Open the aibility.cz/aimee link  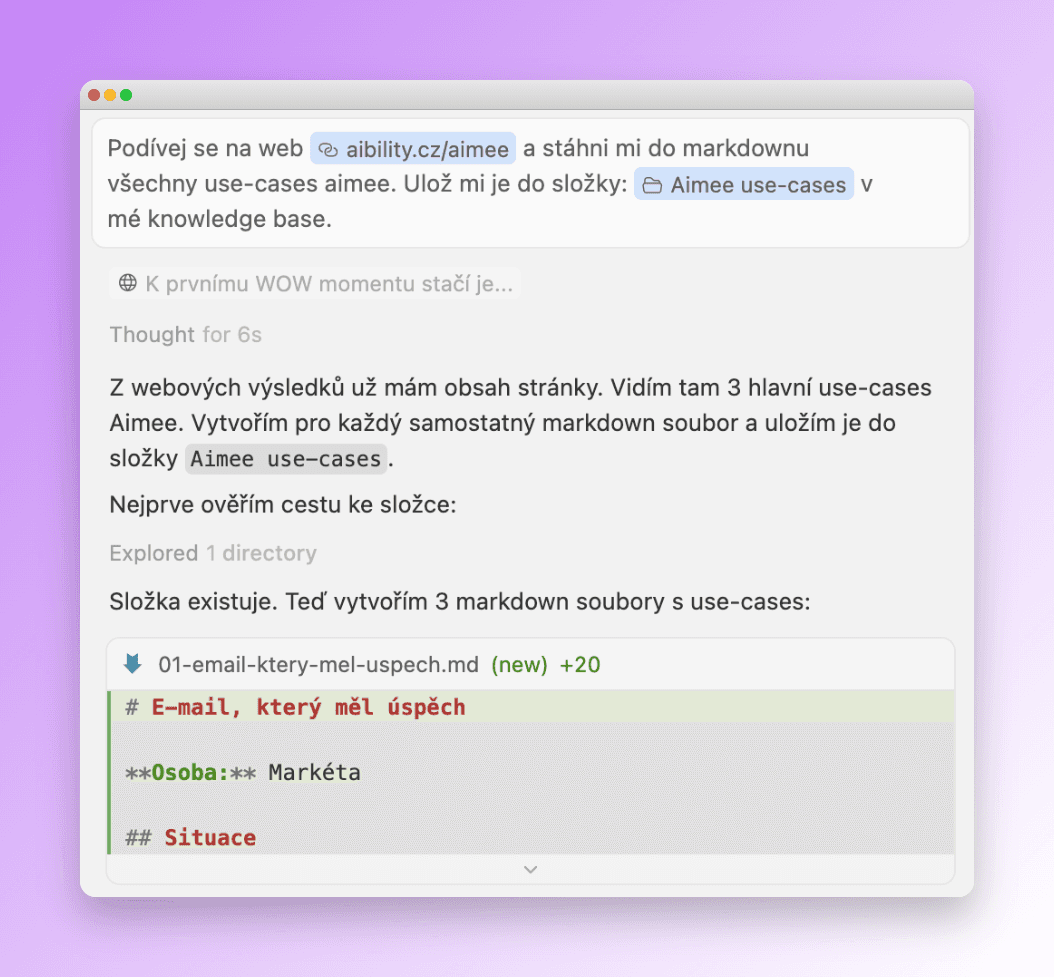click(425, 148)
